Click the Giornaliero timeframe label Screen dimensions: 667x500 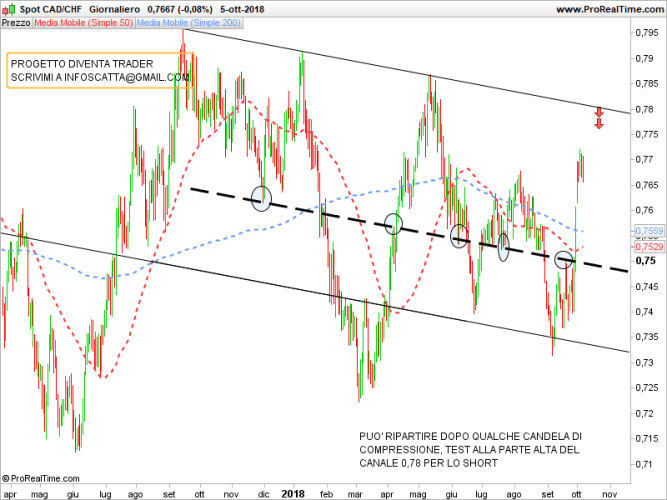[114, 9]
